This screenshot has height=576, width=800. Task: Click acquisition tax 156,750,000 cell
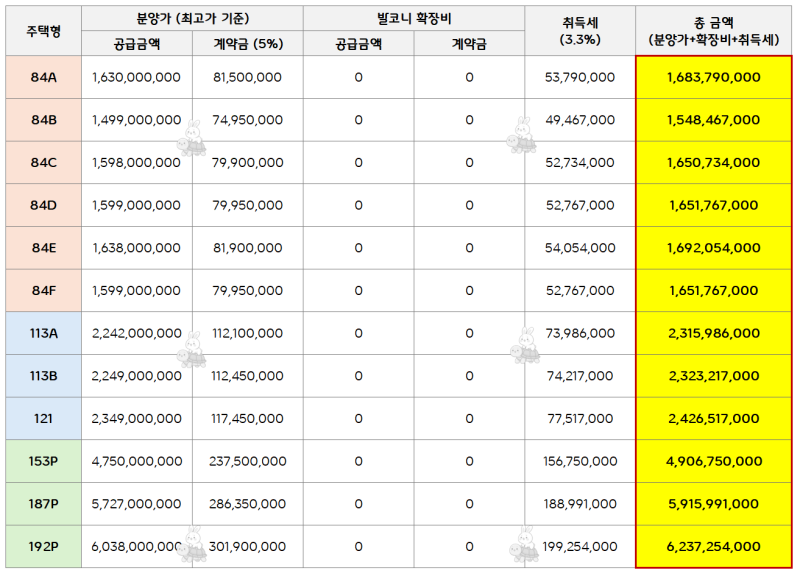coord(580,461)
